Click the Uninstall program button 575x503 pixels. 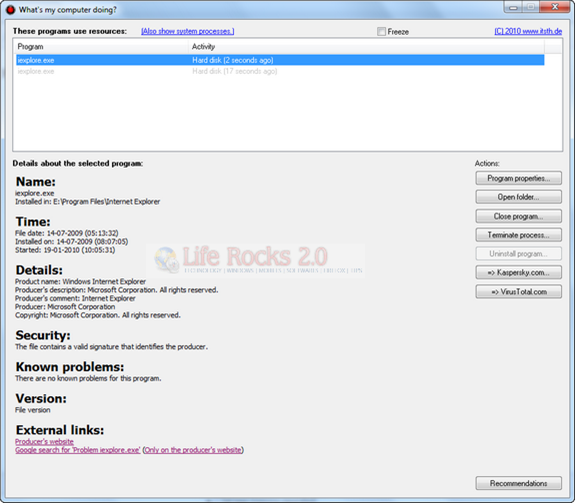(519, 254)
